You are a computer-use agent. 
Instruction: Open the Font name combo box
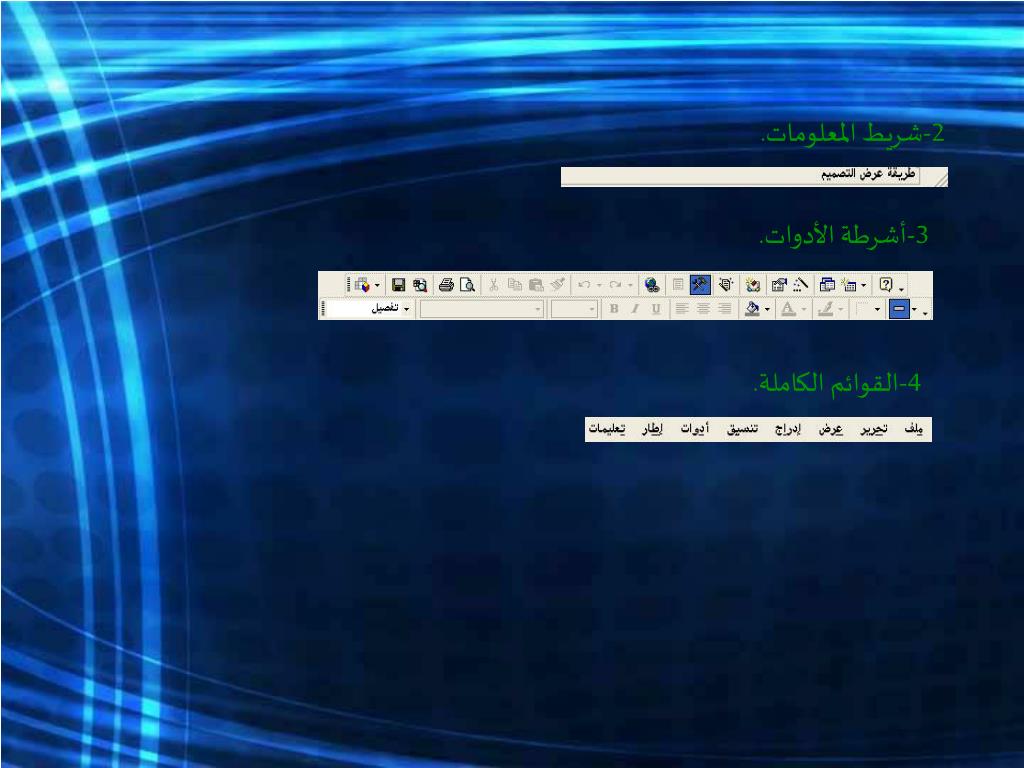coord(482,309)
